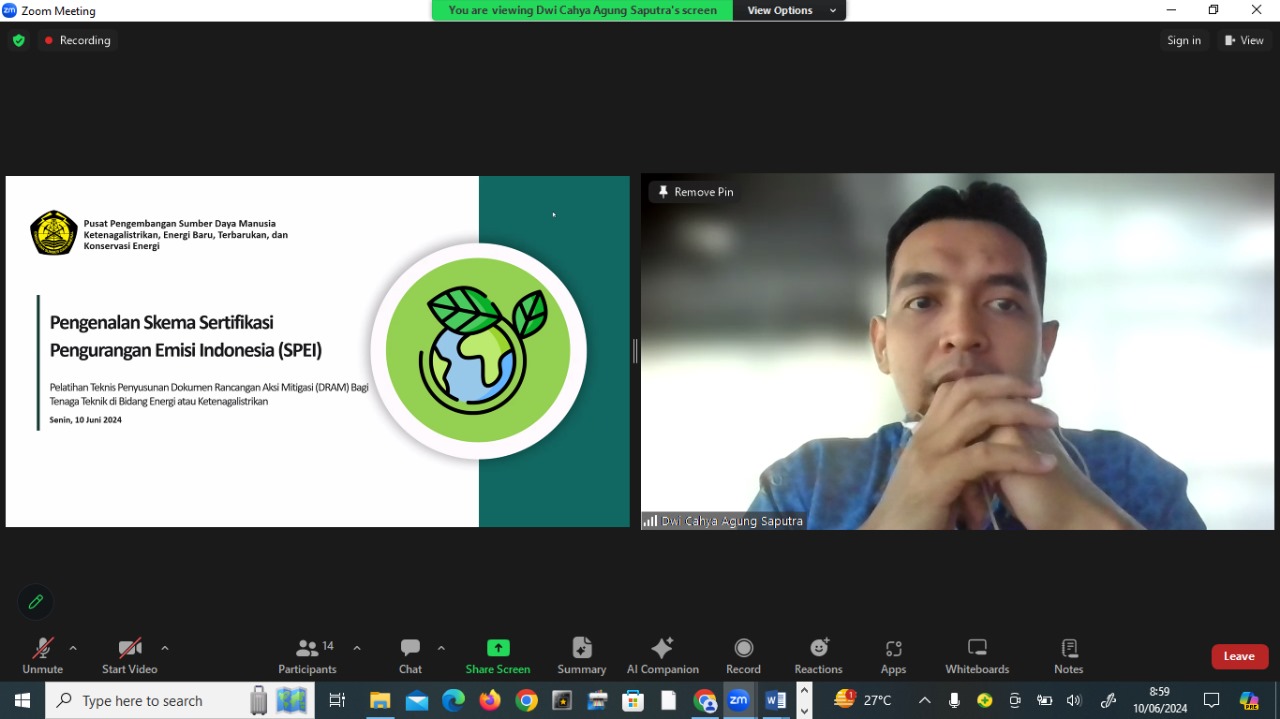Open the Participants panel

tap(308, 656)
